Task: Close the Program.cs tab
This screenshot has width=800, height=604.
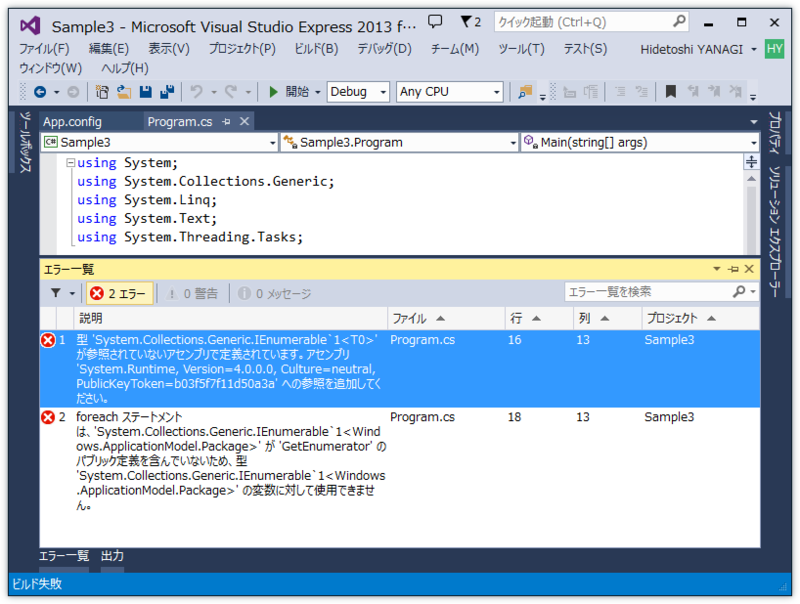Action: click(244, 121)
